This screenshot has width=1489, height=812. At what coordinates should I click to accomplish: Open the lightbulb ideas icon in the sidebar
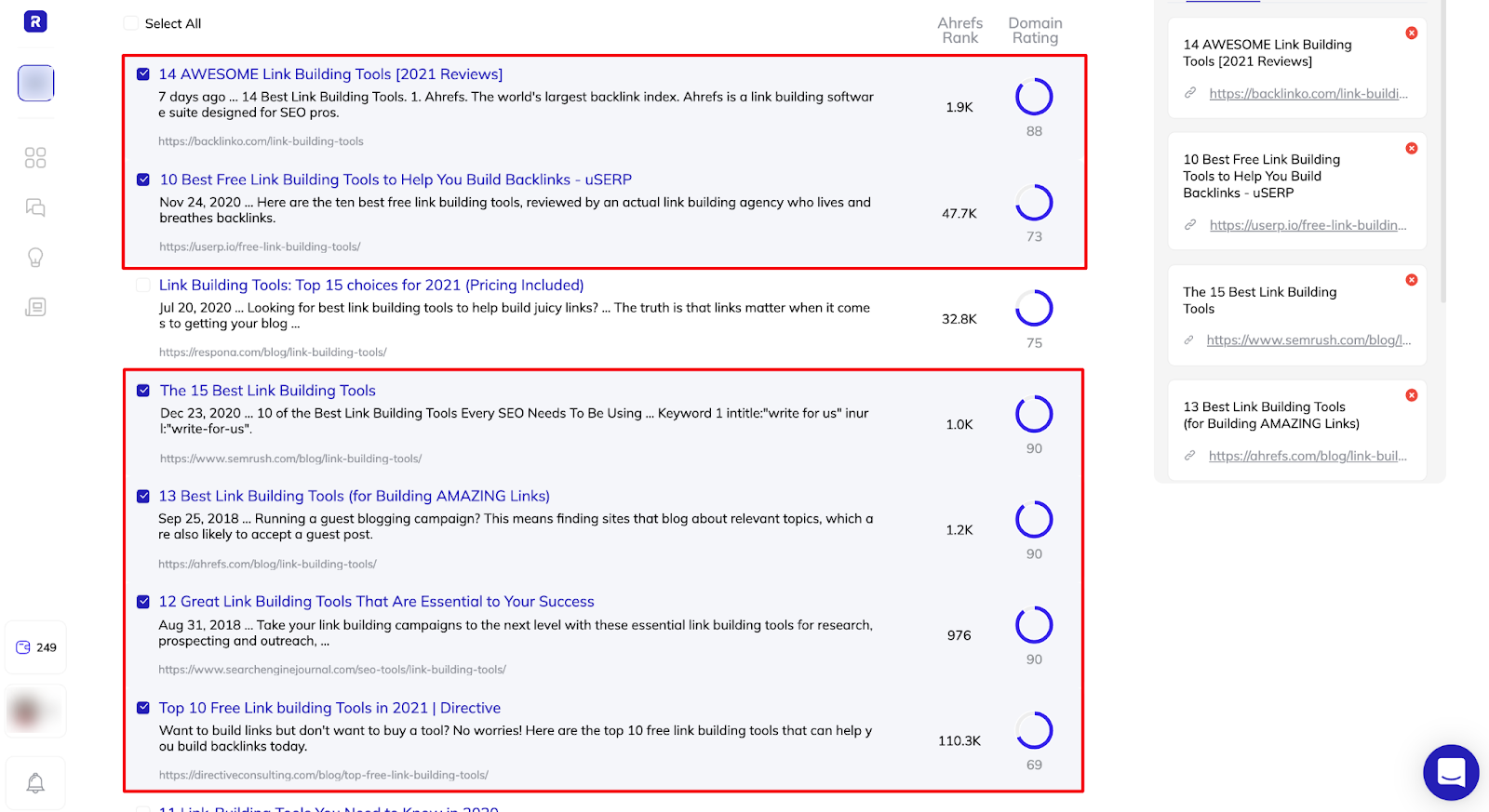click(x=35, y=258)
